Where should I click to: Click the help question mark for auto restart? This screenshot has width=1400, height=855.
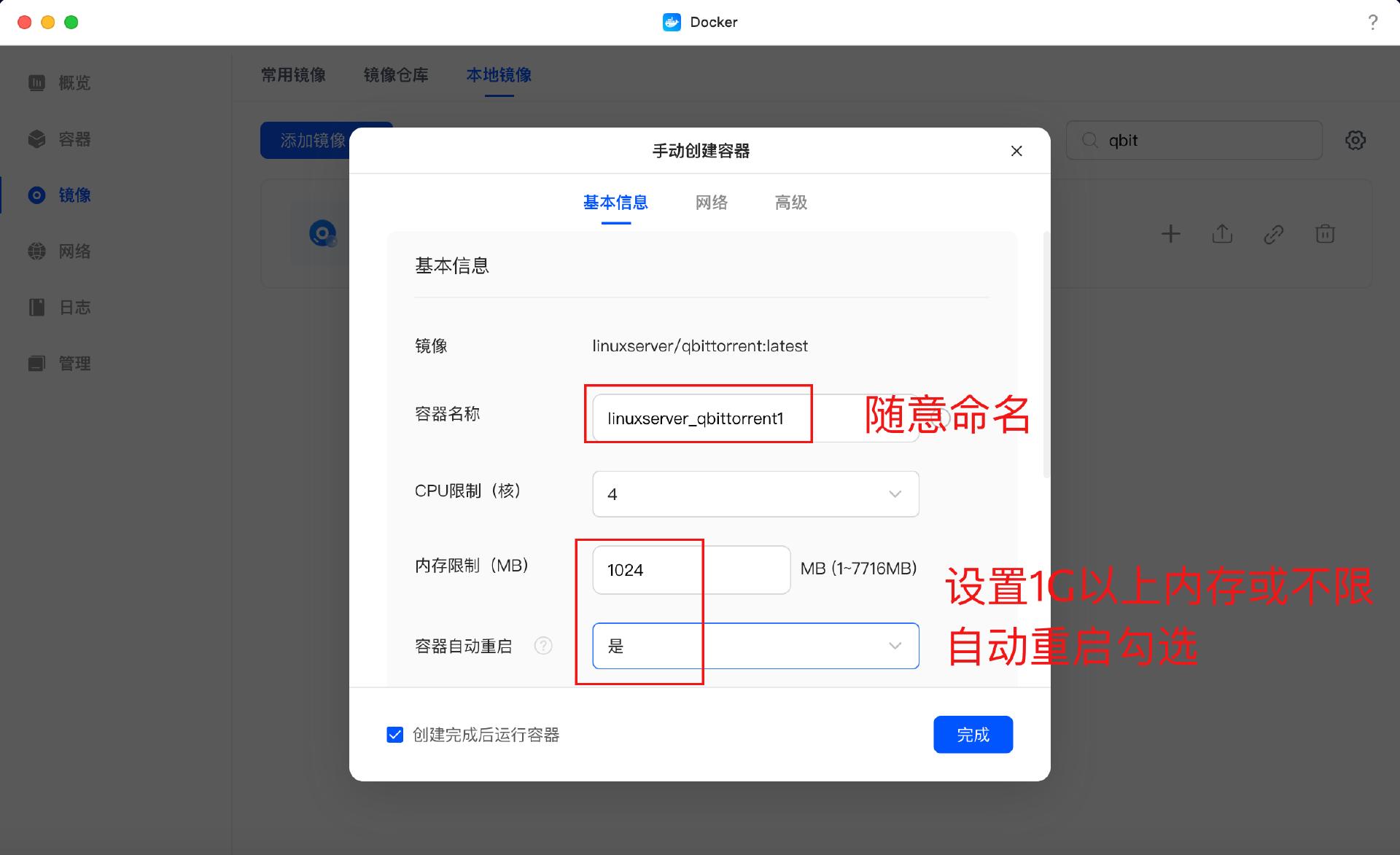tap(543, 646)
